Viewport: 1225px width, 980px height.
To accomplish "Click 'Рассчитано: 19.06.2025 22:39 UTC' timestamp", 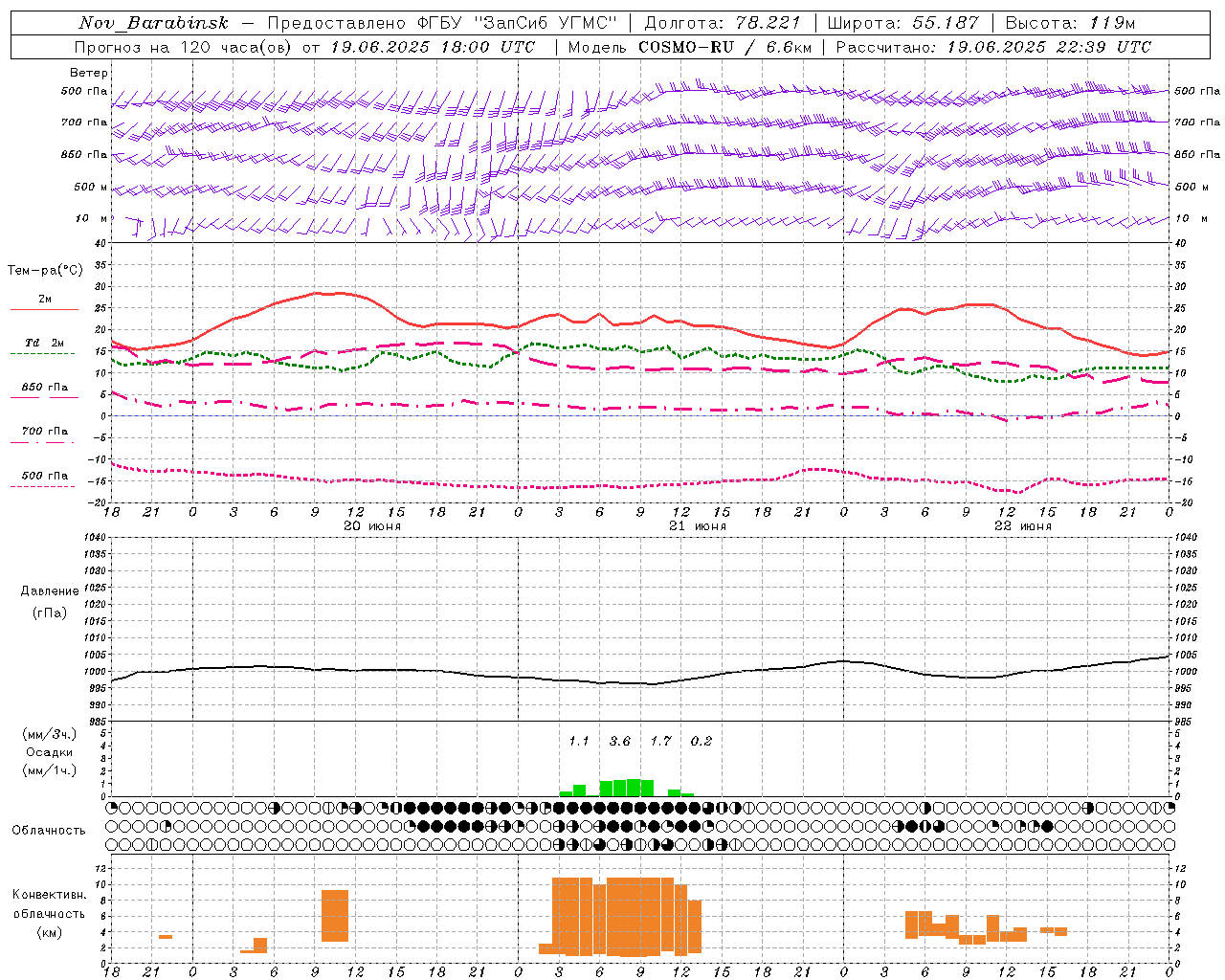I will pyautogui.click(x=993, y=47).
